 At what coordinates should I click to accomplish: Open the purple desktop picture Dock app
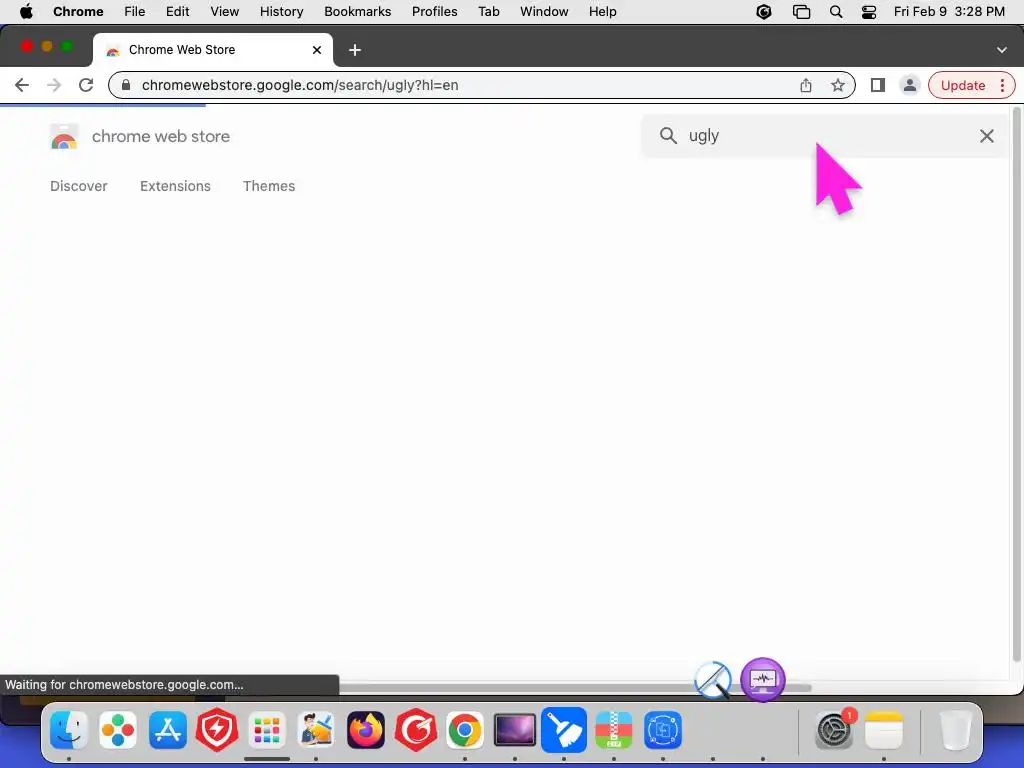[515, 729]
